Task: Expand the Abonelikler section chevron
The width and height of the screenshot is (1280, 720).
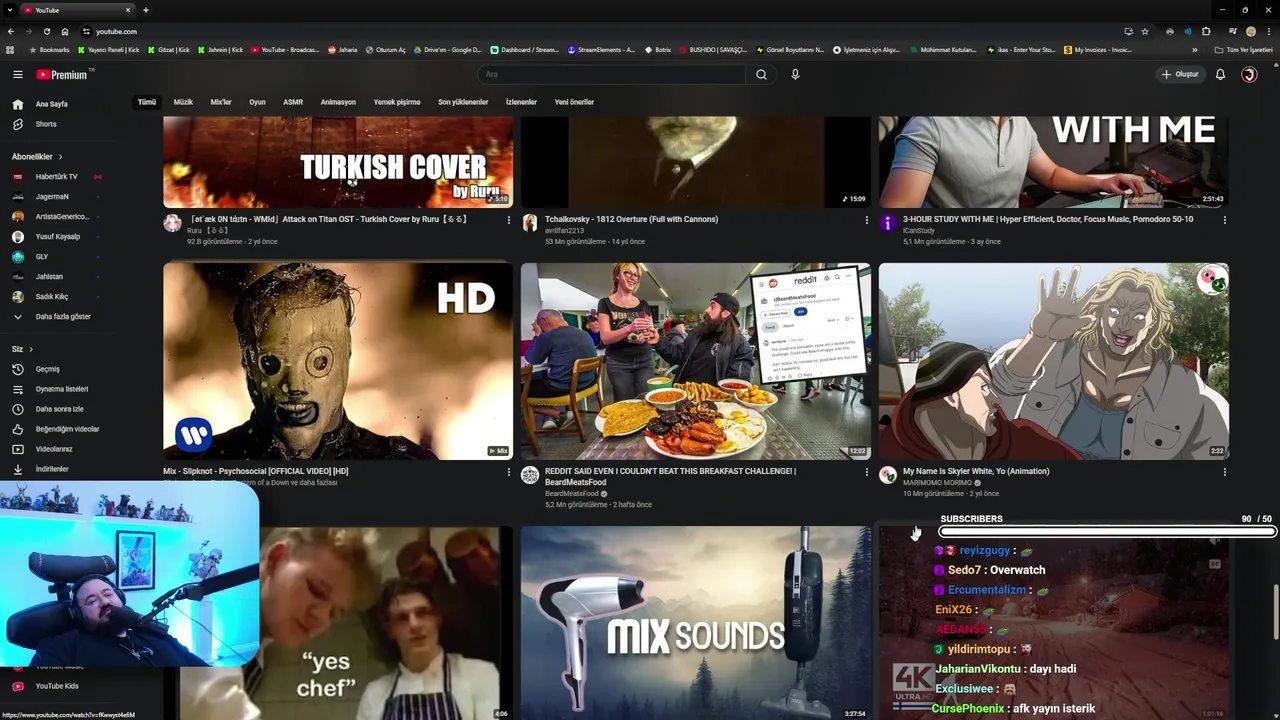Action: click(x=60, y=157)
